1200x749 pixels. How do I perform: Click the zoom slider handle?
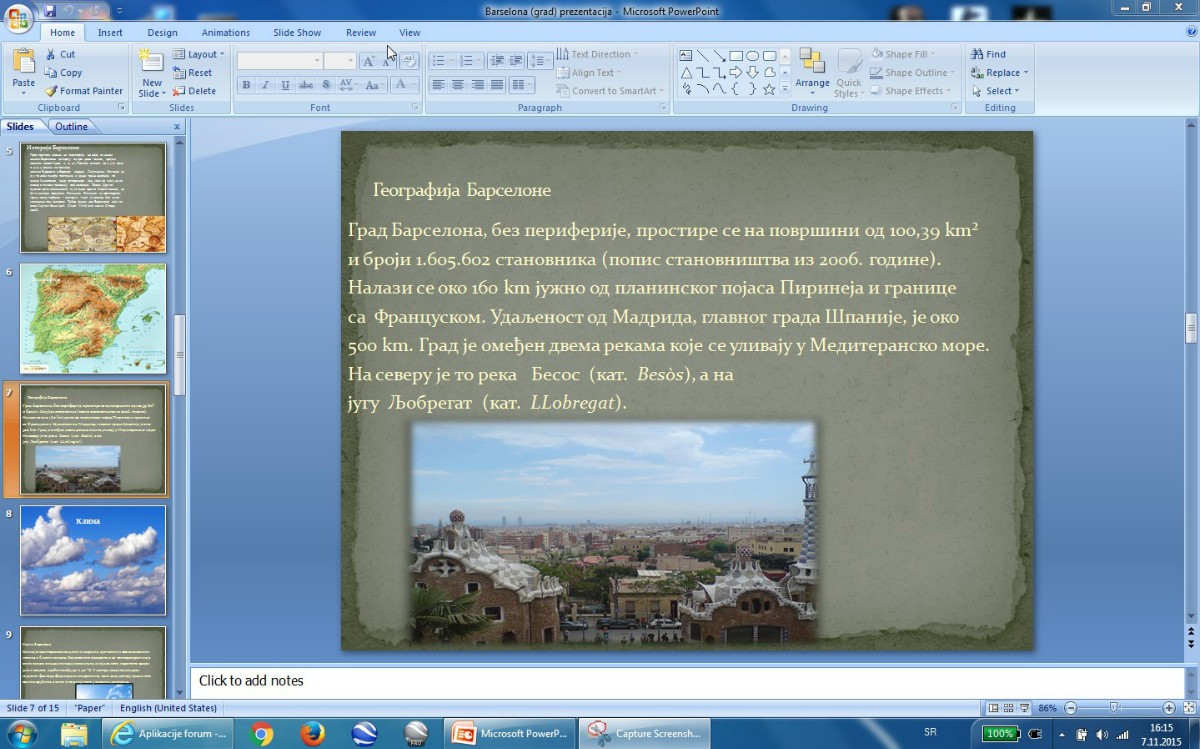(1113, 708)
